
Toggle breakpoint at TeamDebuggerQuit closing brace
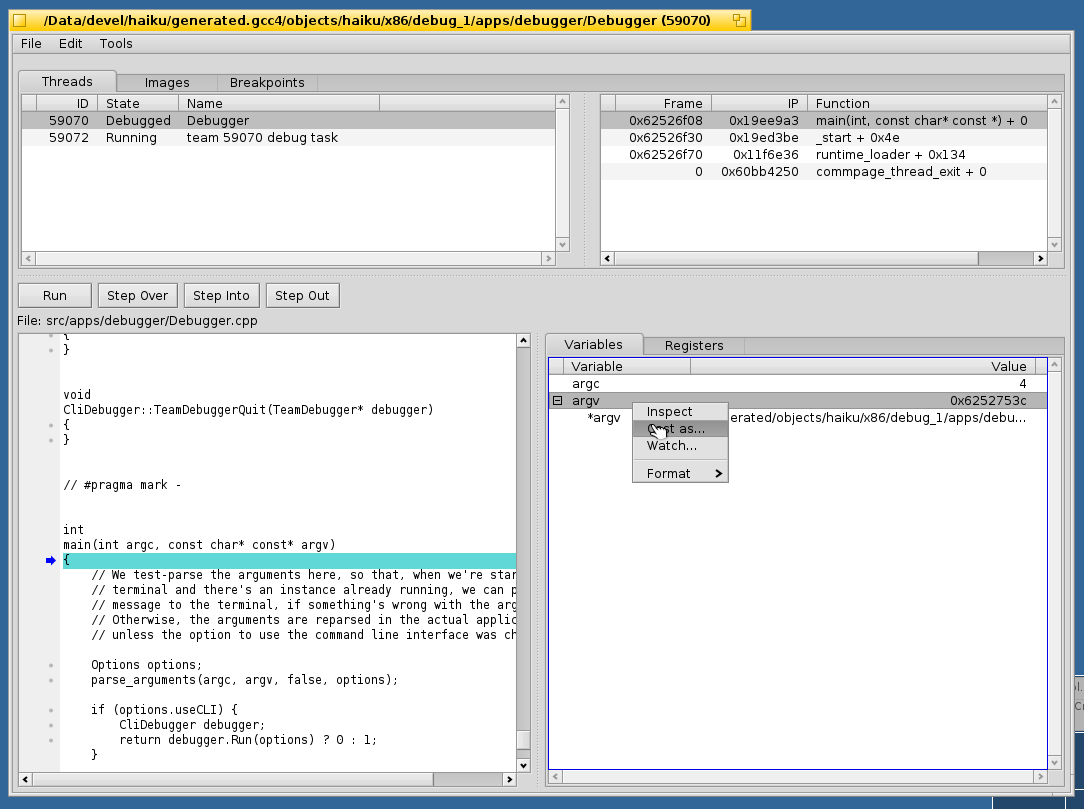[50, 440]
